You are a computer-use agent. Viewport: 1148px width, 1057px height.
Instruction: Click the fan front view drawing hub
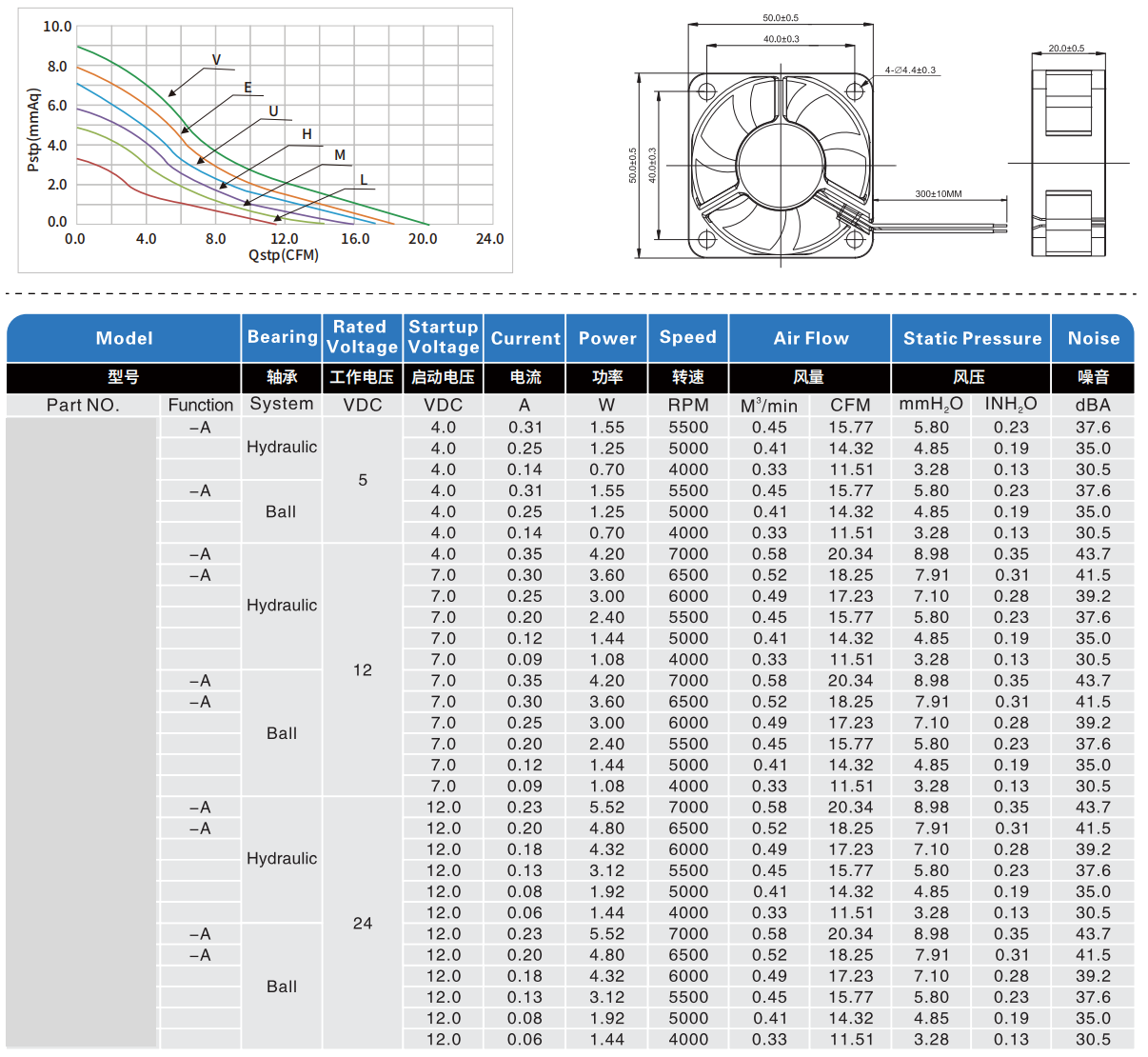(780, 166)
